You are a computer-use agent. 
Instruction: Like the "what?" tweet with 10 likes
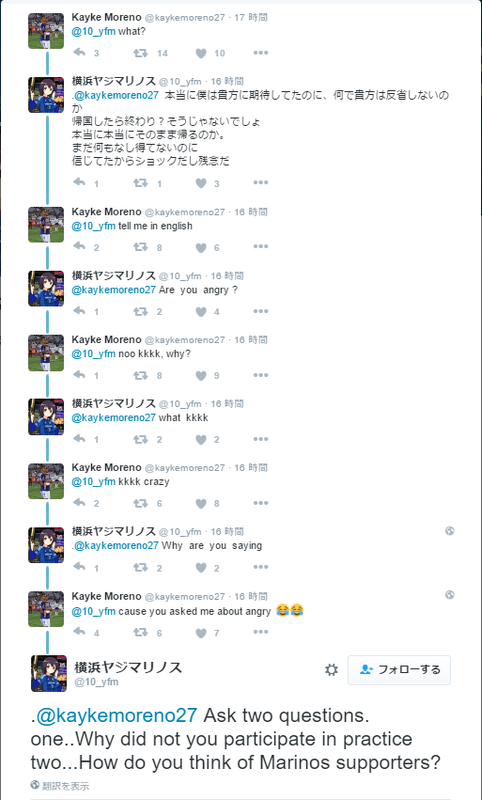click(201, 53)
